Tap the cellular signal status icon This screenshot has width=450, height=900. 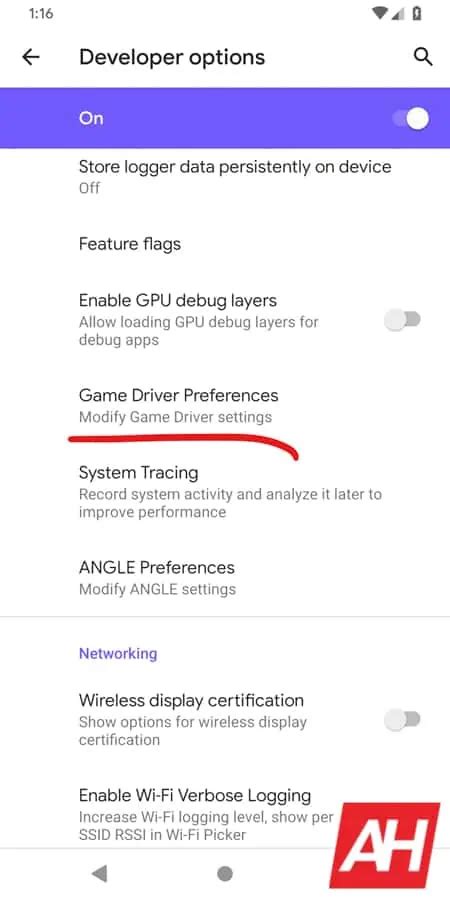click(x=399, y=13)
